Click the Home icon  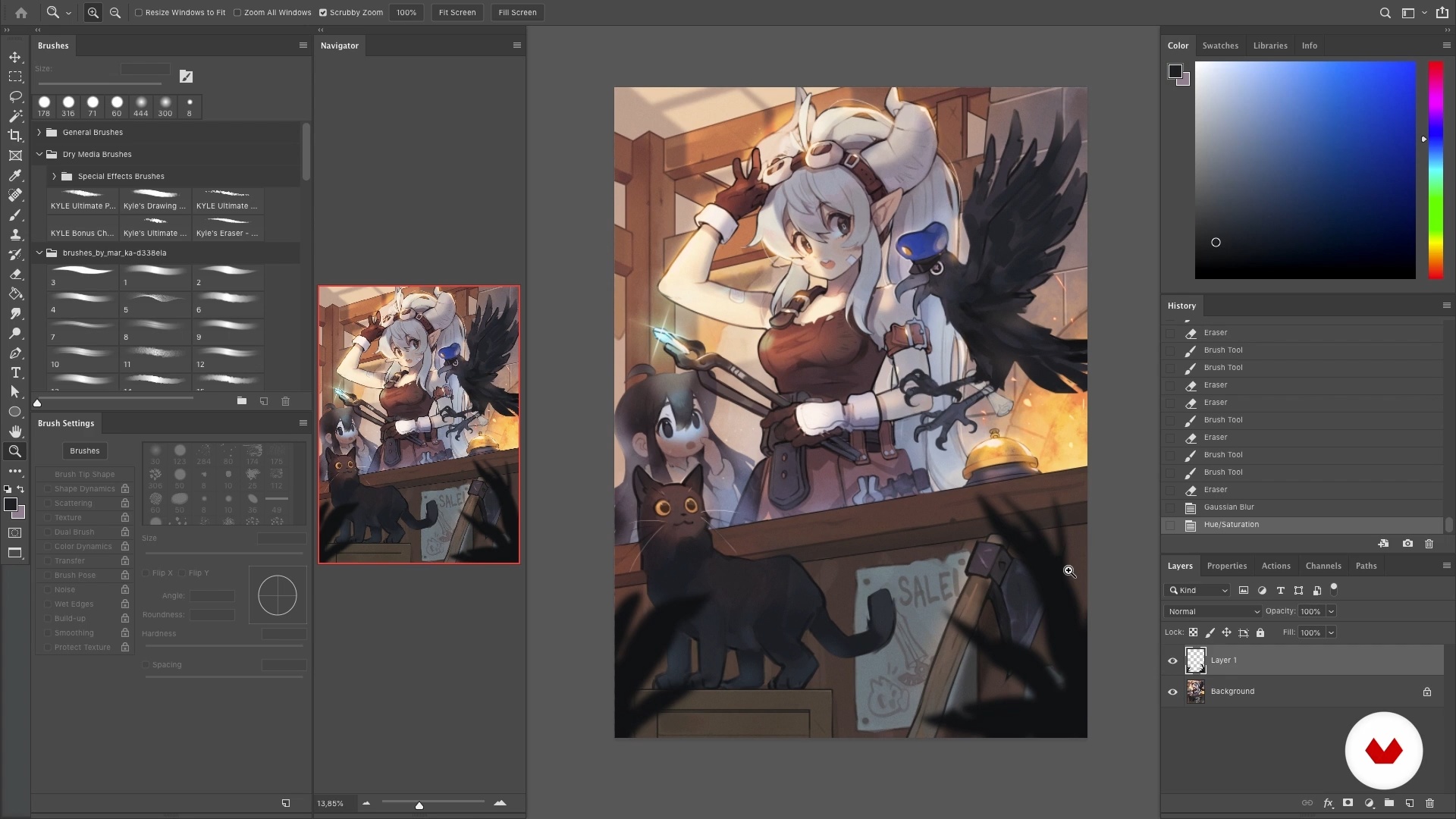[x=21, y=12]
